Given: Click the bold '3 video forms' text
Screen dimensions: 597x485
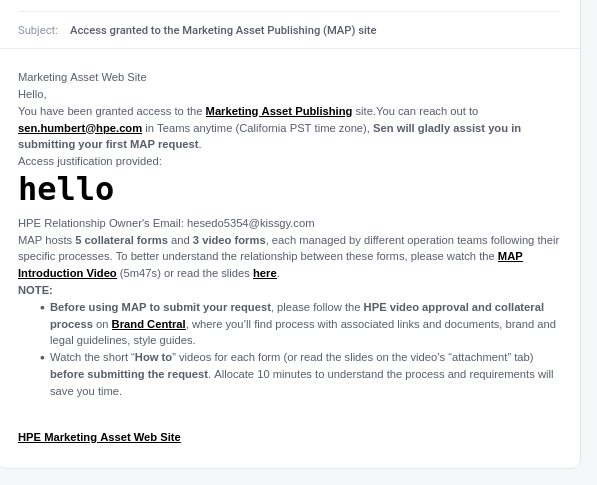Looking at the screenshot, I should (229, 241).
